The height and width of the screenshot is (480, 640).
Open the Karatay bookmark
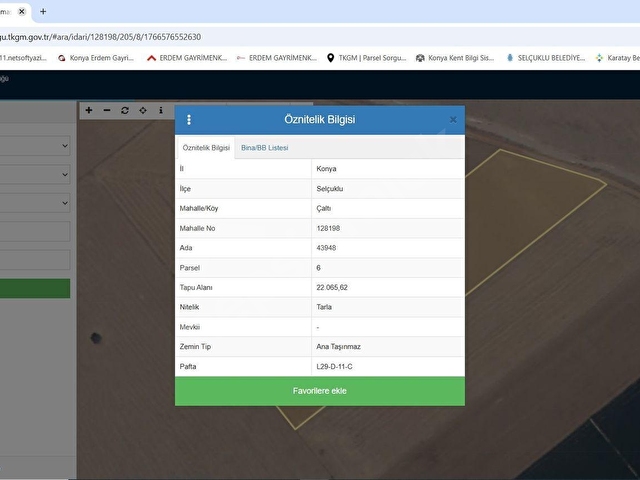point(618,58)
